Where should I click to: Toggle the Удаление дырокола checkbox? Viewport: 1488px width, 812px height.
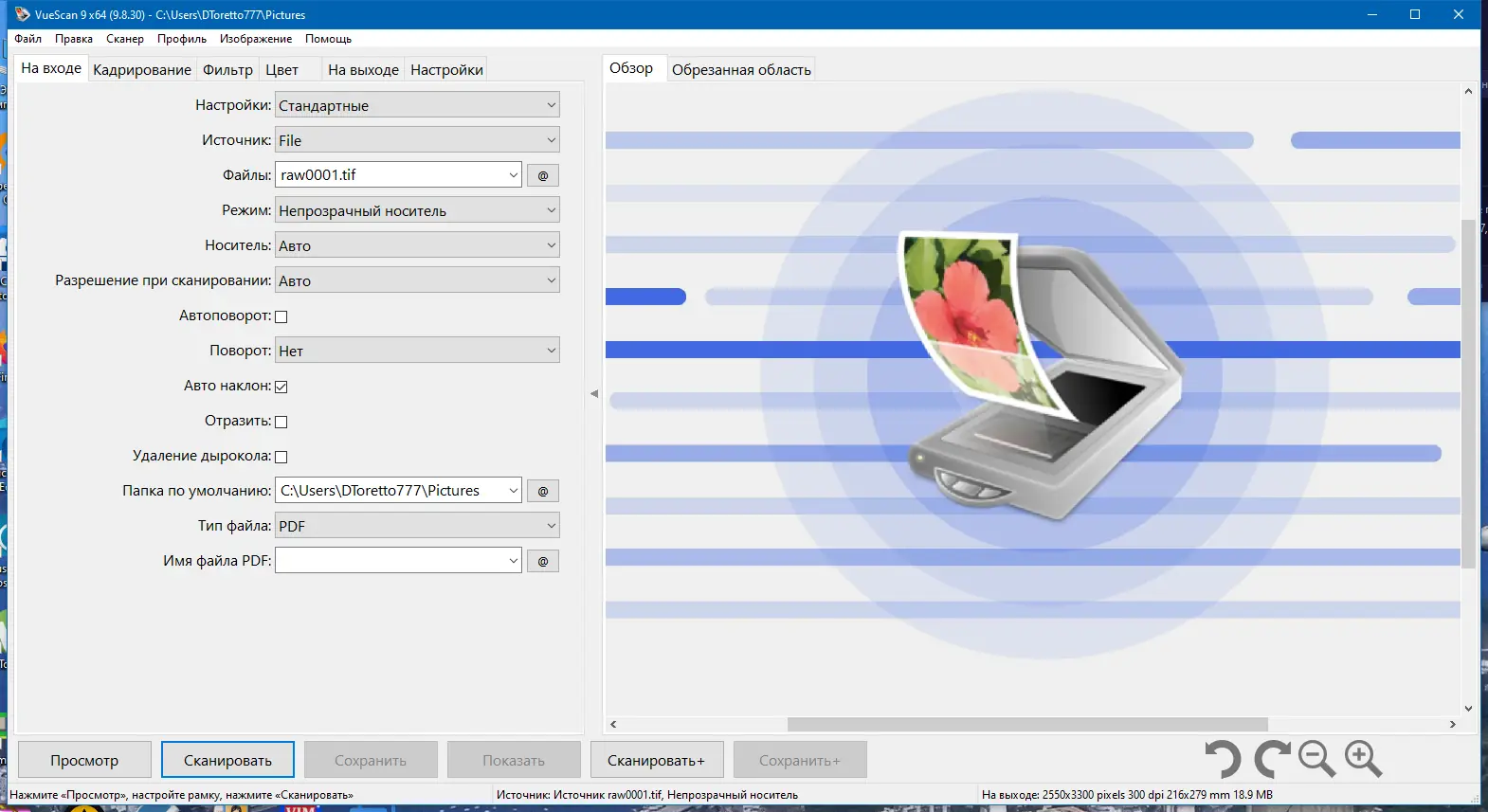[x=281, y=457]
